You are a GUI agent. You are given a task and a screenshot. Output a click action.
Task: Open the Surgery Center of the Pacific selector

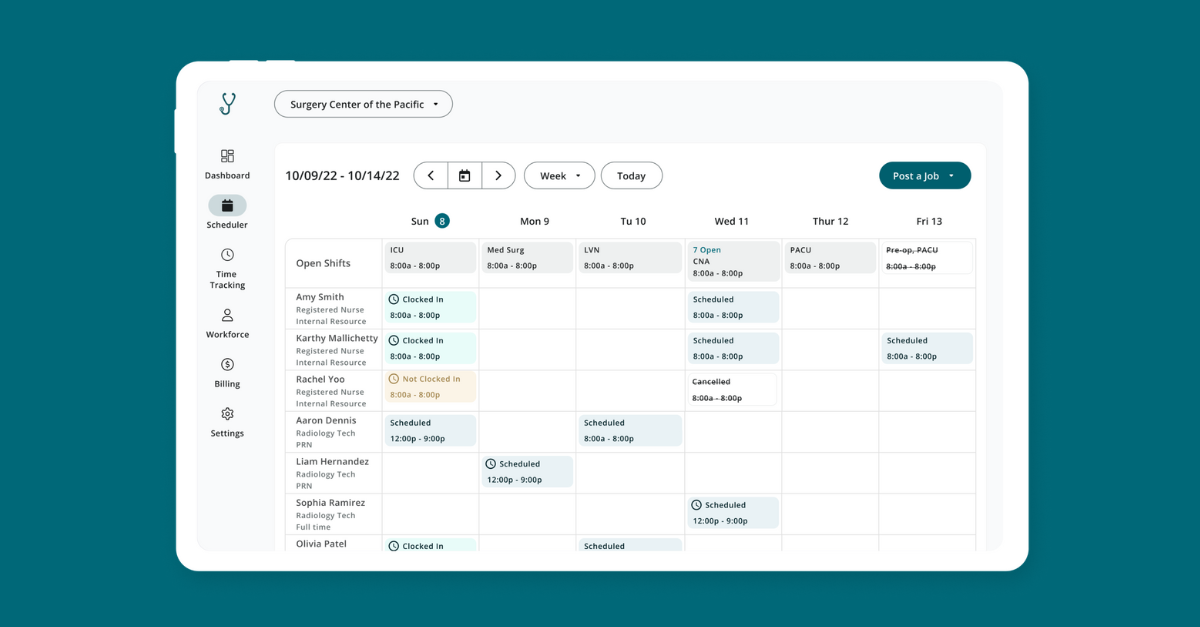click(x=363, y=104)
